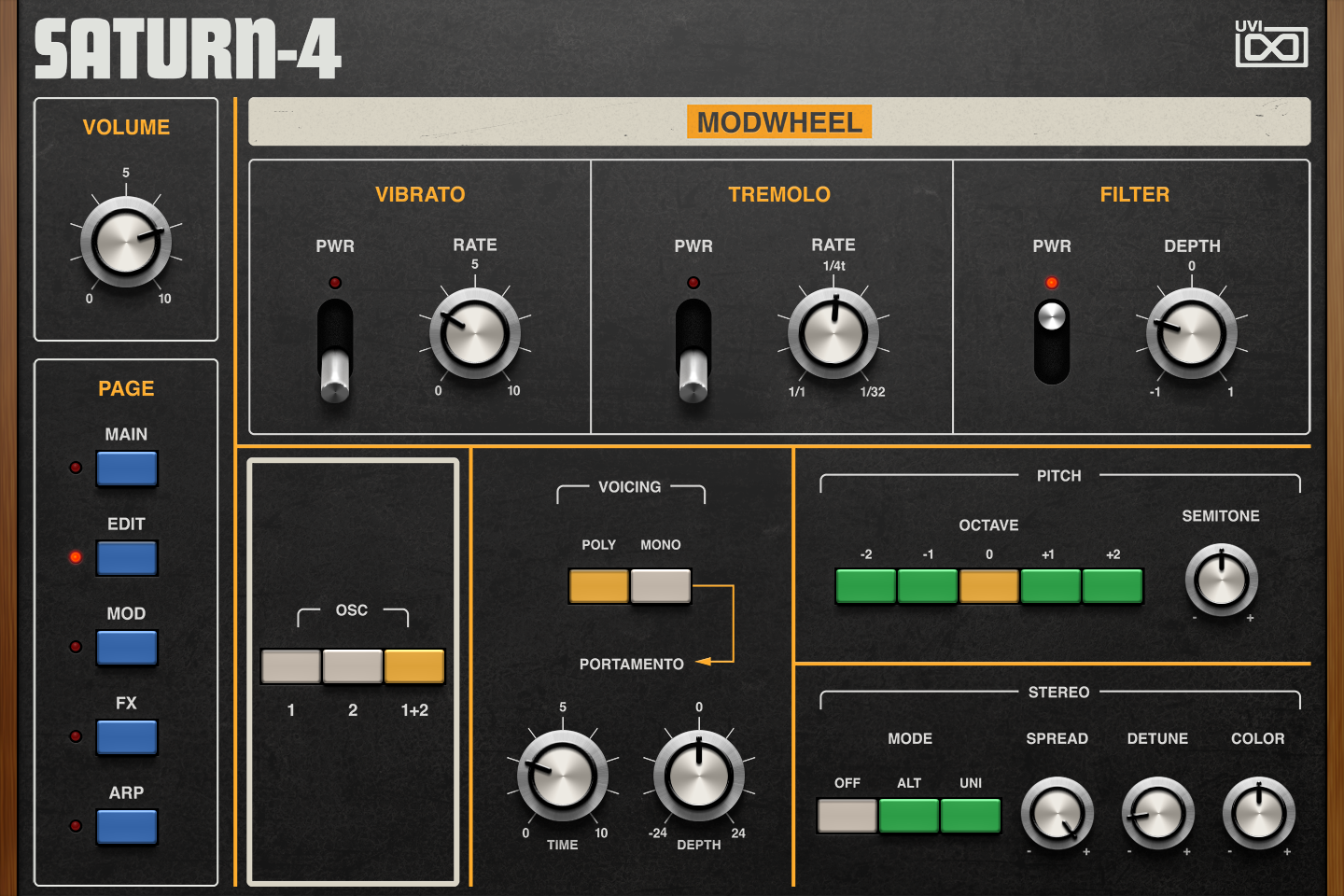Set octave to +1

tap(1051, 586)
